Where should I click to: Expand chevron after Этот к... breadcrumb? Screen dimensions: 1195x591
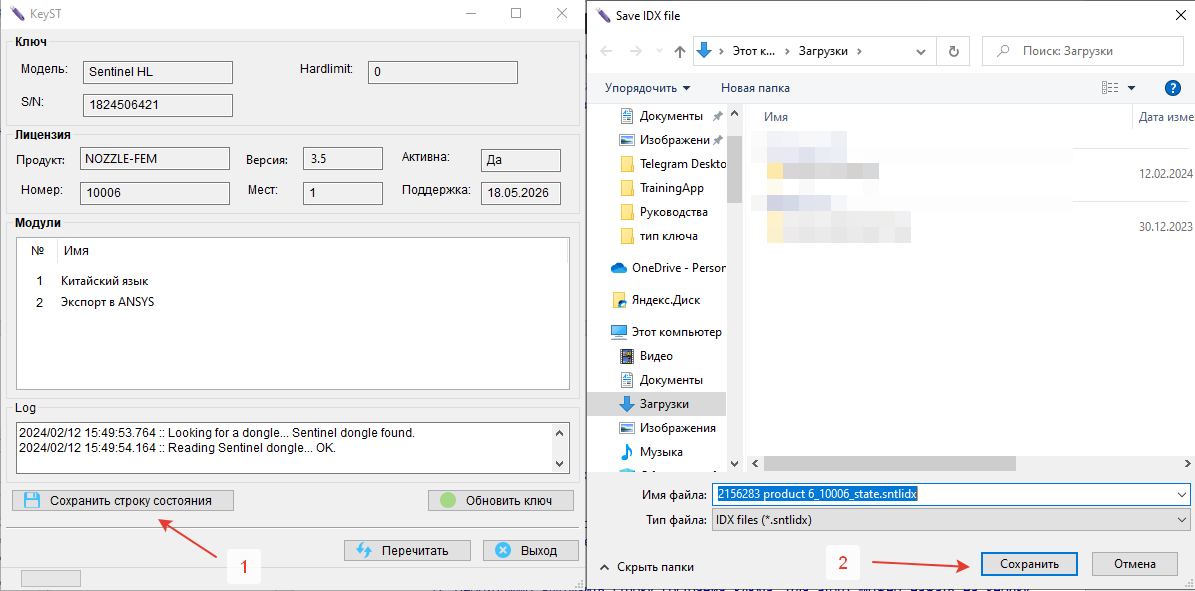click(787, 51)
